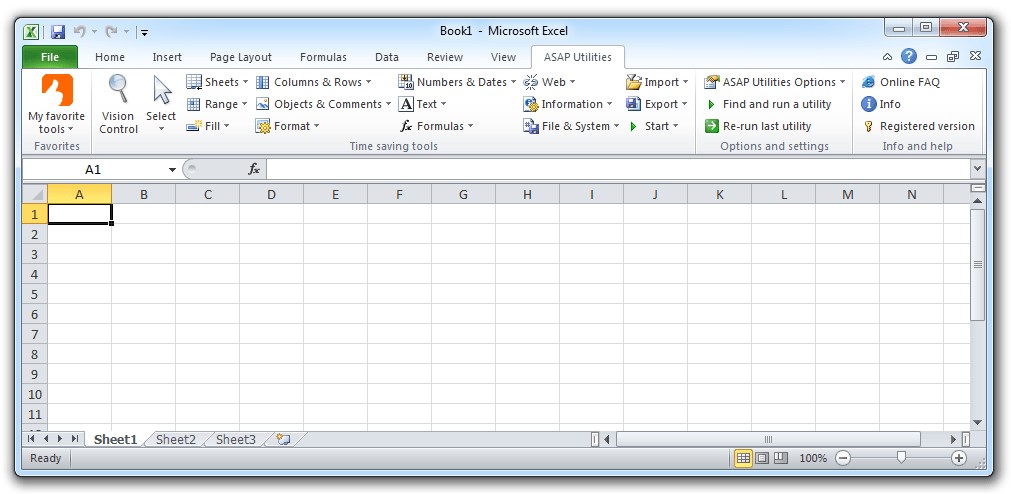Switch to the View ribbon tab

pos(503,57)
